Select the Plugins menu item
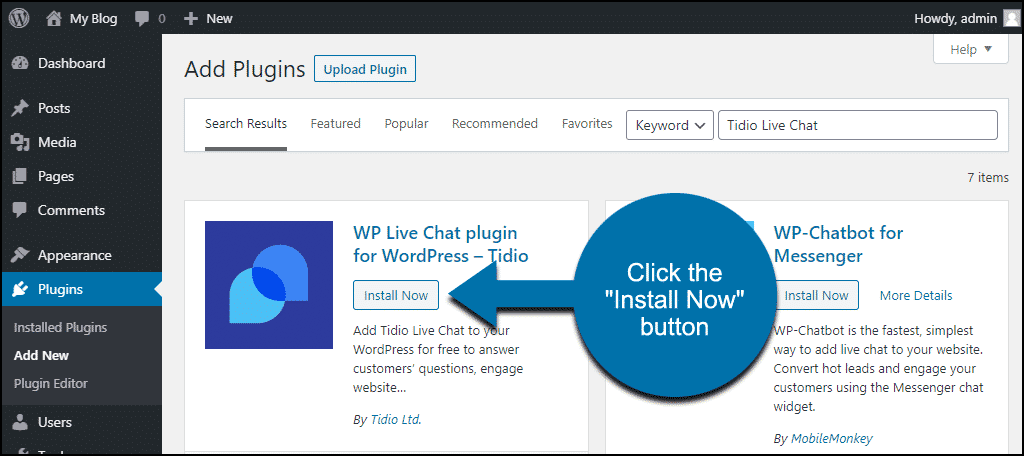Viewport: 1024px width, 456px height. (81, 289)
